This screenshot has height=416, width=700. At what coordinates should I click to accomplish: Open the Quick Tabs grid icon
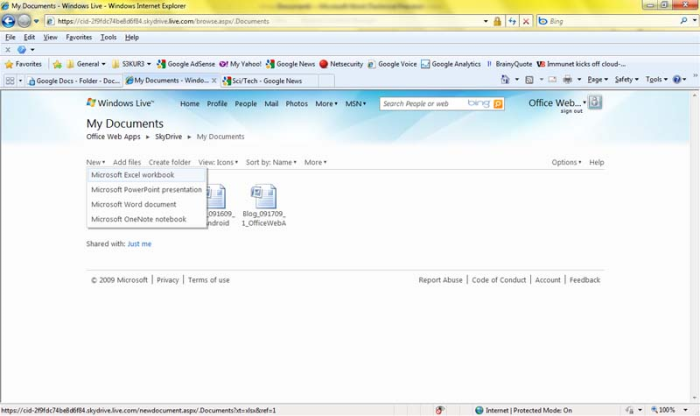tap(9, 81)
